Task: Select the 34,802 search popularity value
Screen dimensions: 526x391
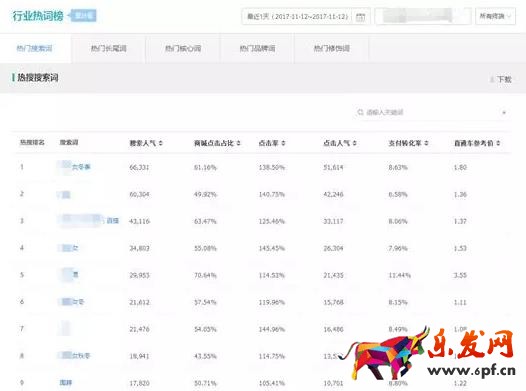Action: click(139, 248)
